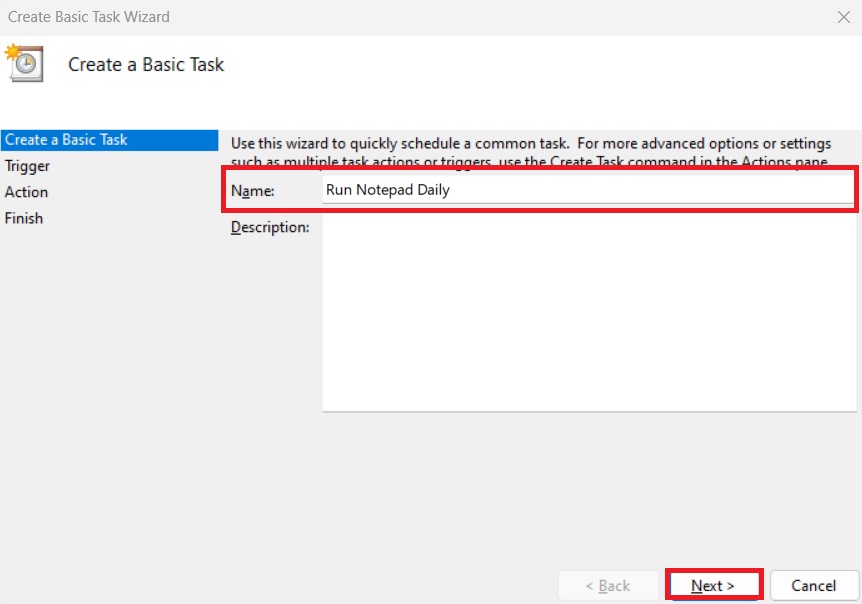The image size is (862, 604).
Task: Click the Name label
Action: 252,190
